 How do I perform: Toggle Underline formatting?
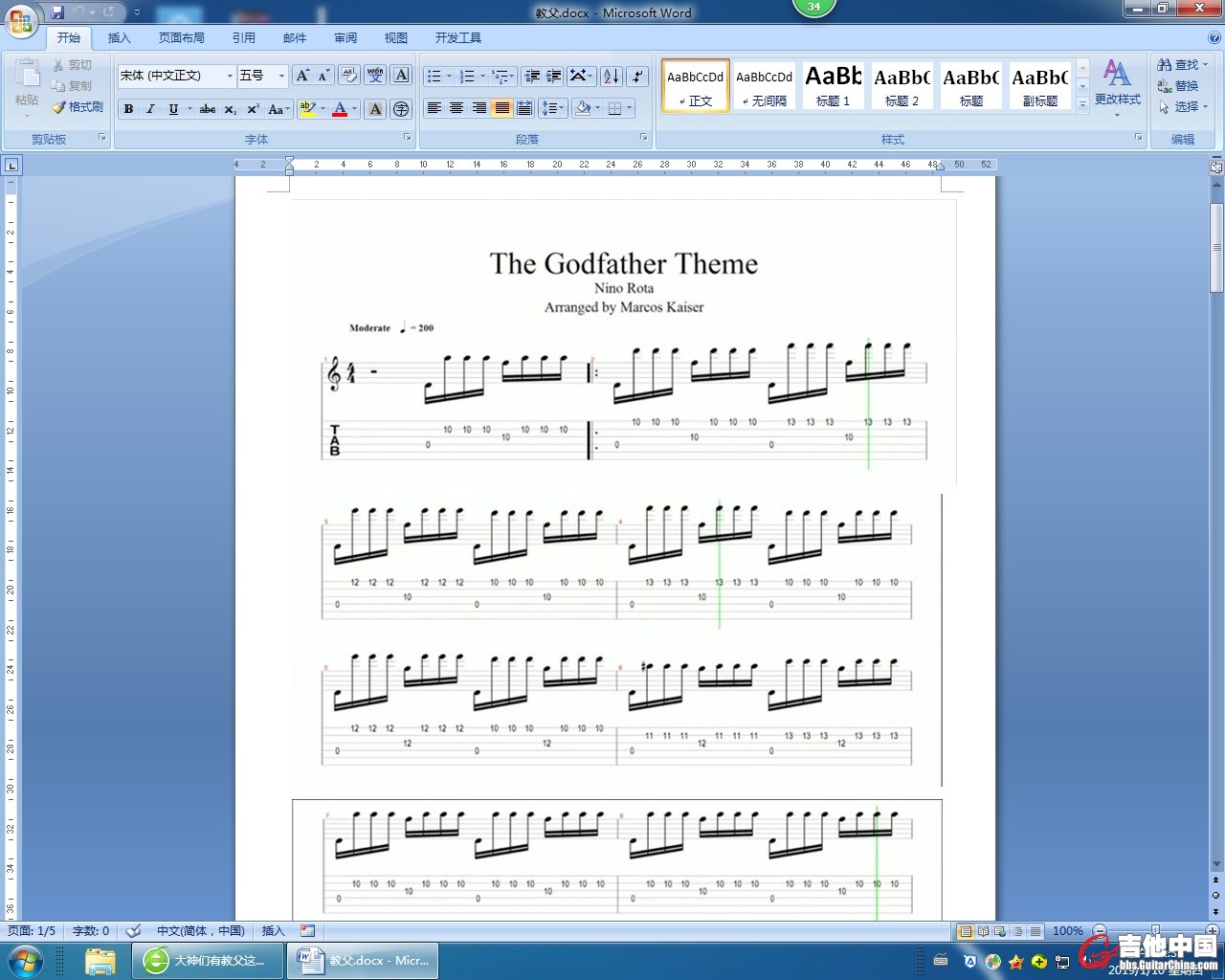coord(173,109)
